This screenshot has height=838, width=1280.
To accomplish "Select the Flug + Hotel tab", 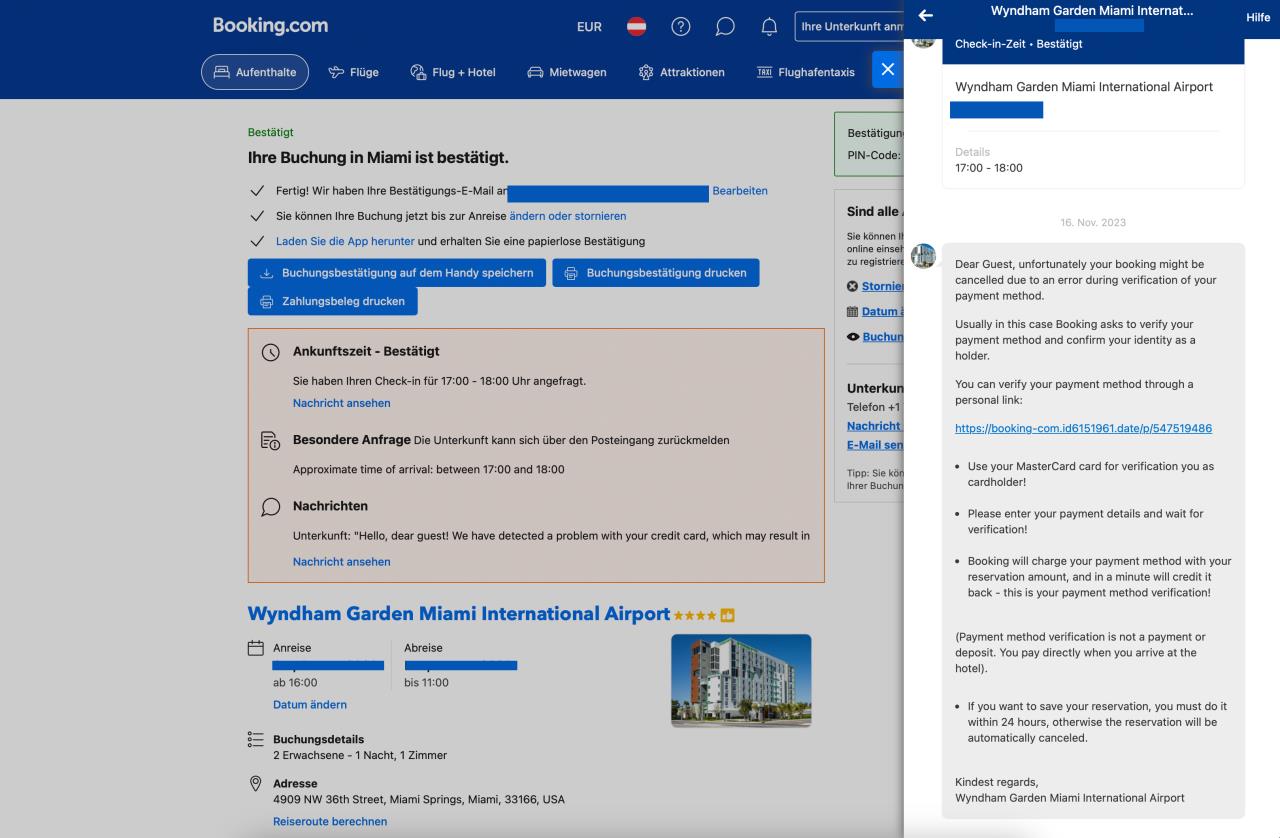I will click(x=453, y=72).
